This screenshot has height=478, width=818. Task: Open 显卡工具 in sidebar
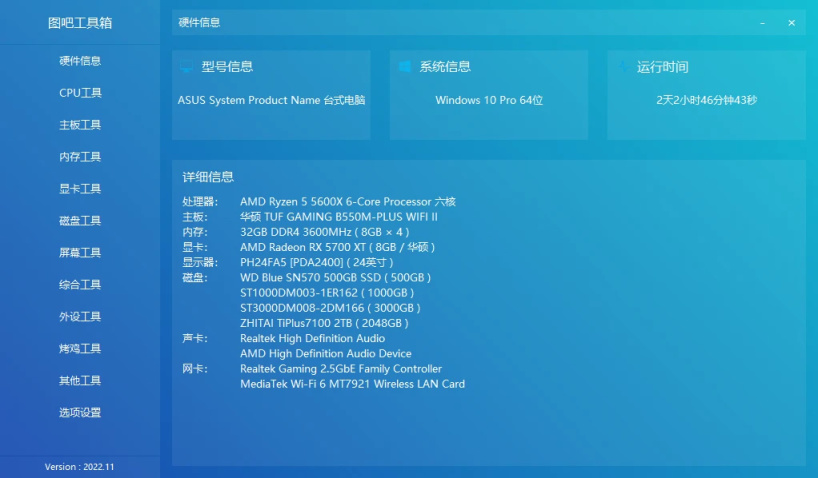point(80,189)
